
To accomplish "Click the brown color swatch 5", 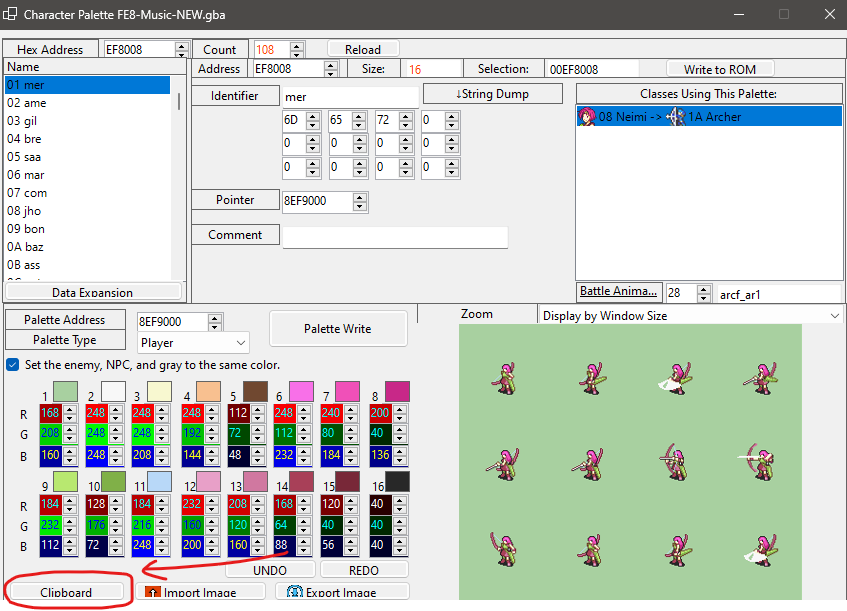I will (x=255, y=391).
